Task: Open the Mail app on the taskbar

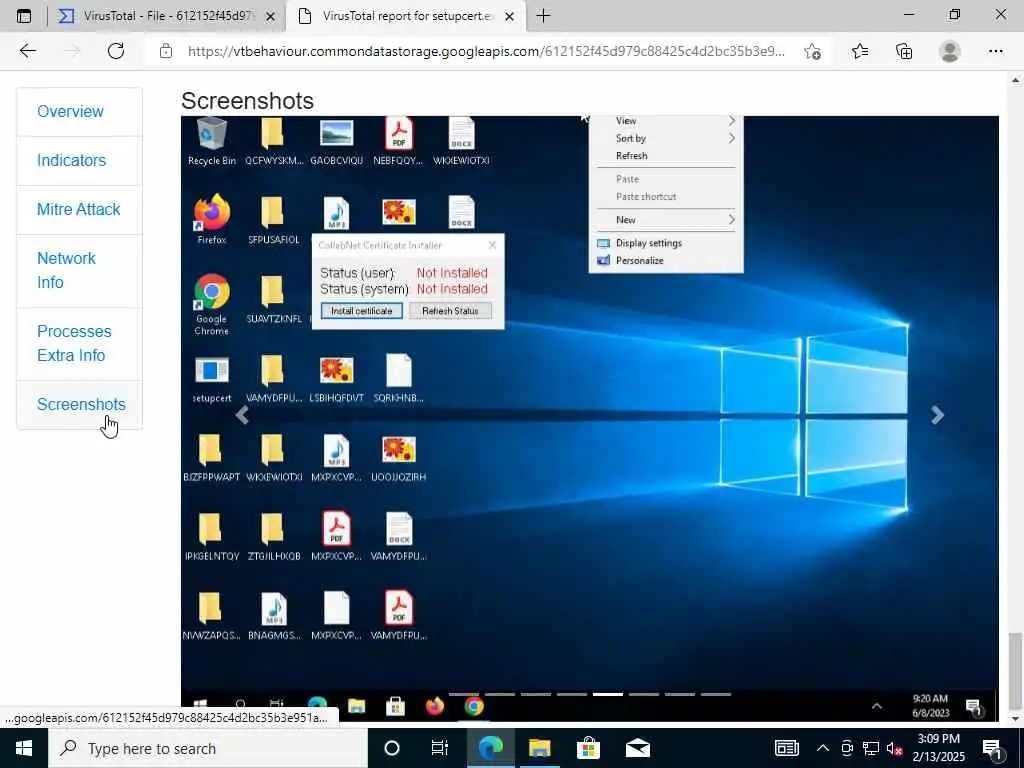Action: click(x=637, y=748)
